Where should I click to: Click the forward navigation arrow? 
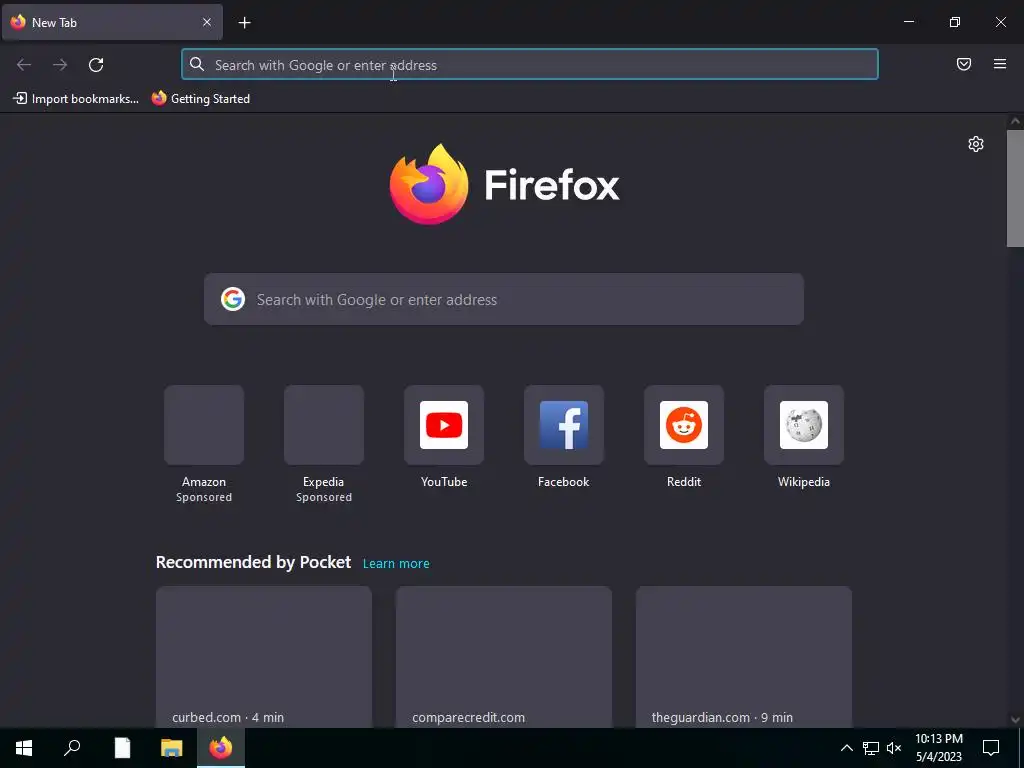(60, 65)
